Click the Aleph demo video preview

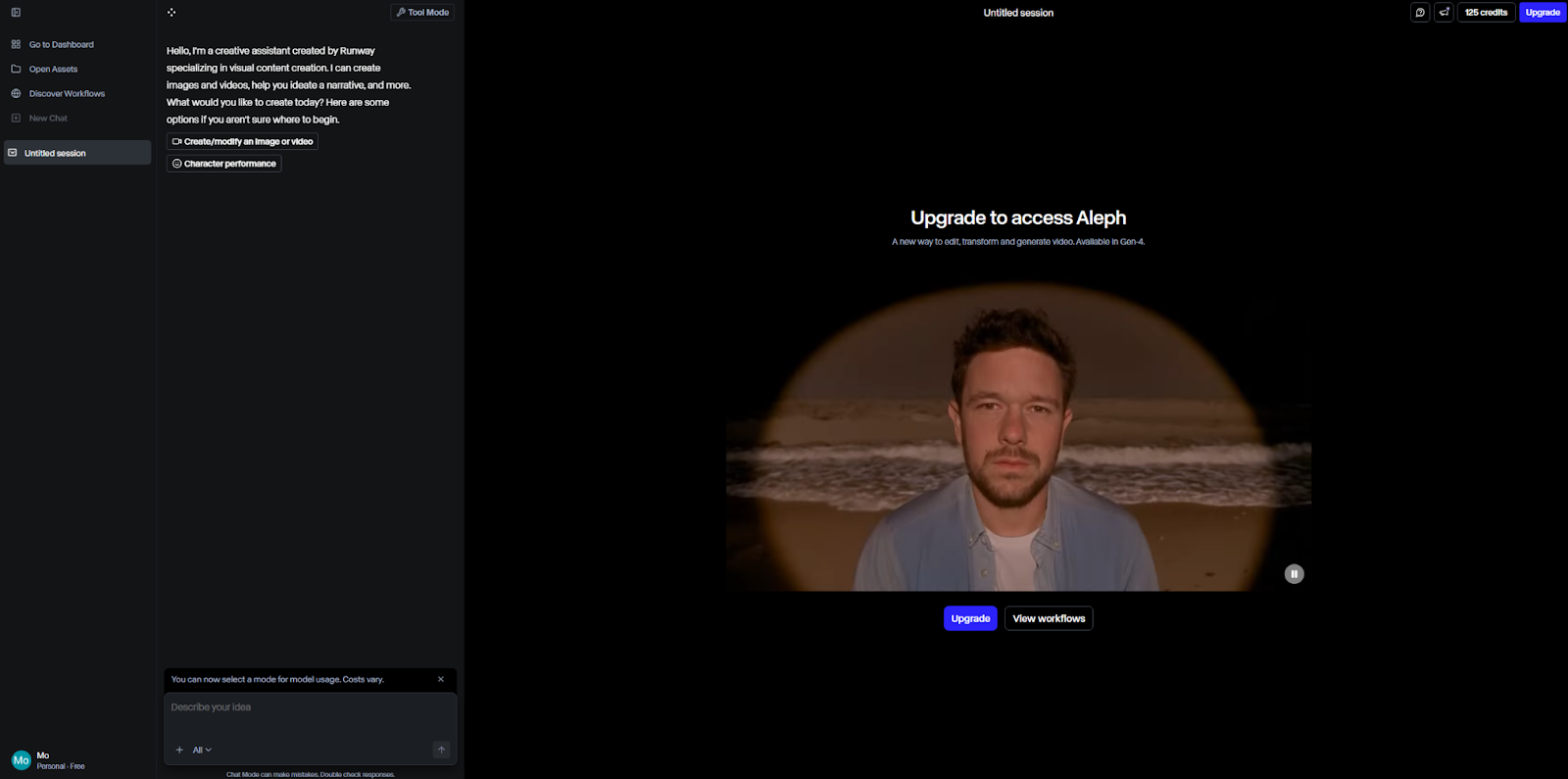(1018, 437)
